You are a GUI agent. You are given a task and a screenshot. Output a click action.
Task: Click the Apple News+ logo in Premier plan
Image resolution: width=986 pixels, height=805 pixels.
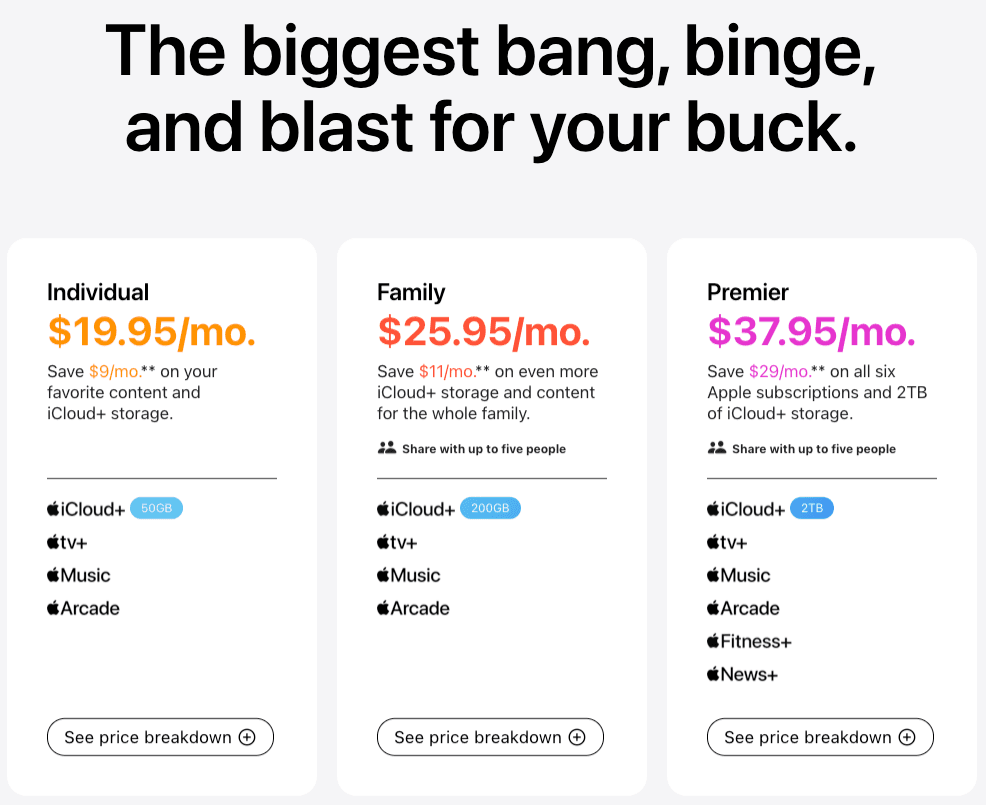coord(742,674)
